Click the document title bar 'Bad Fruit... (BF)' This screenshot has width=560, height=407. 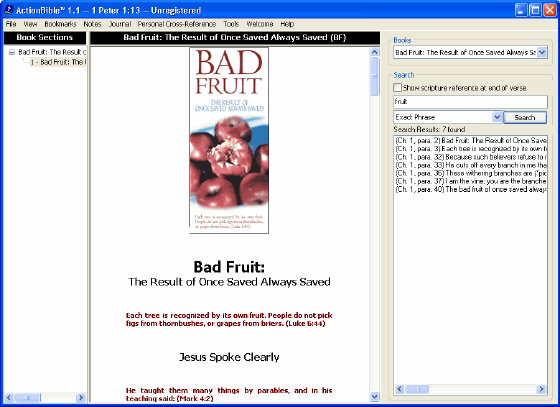(x=235, y=37)
